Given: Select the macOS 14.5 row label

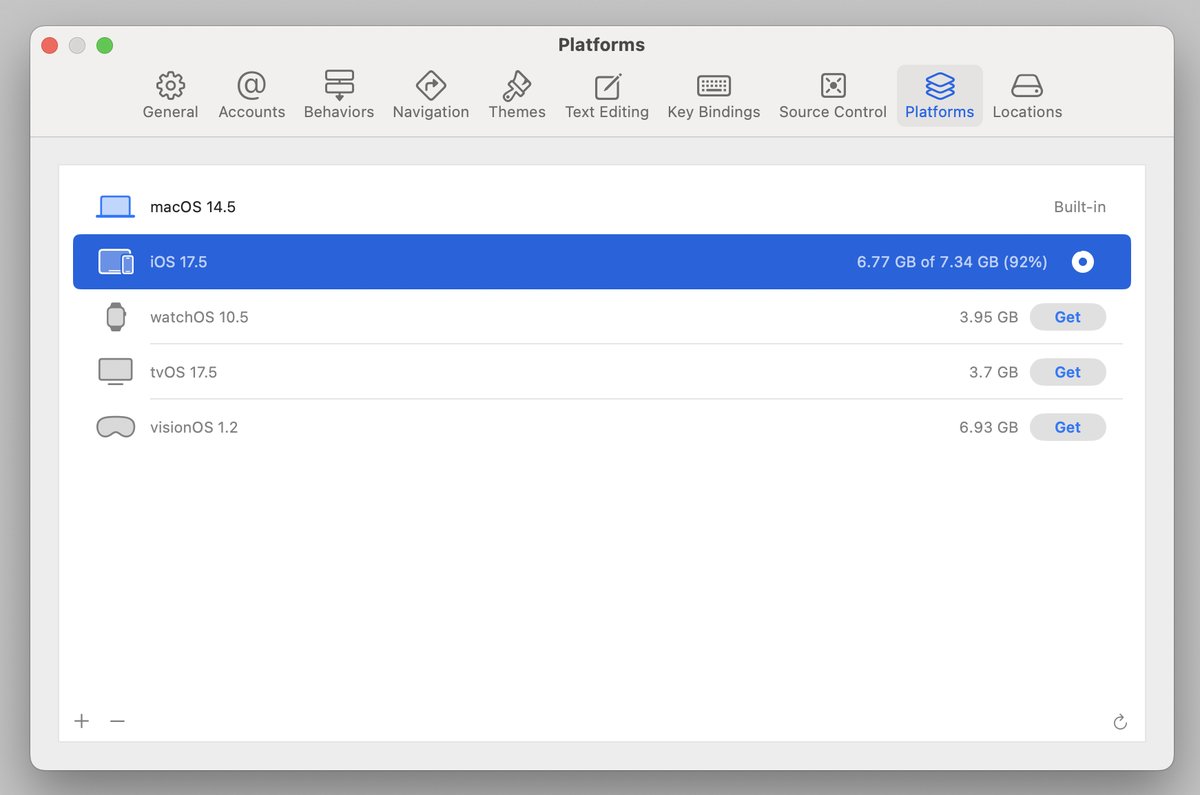Looking at the screenshot, I should pyautogui.click(x=193, y=207).
